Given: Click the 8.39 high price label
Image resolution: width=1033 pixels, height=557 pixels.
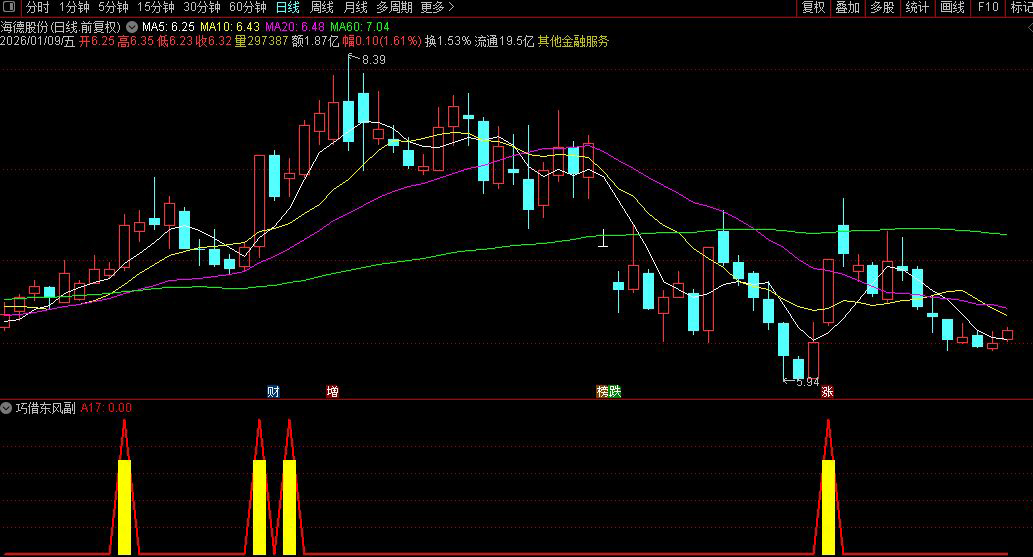Looking at the screenshot, I should tap(374, 60).
